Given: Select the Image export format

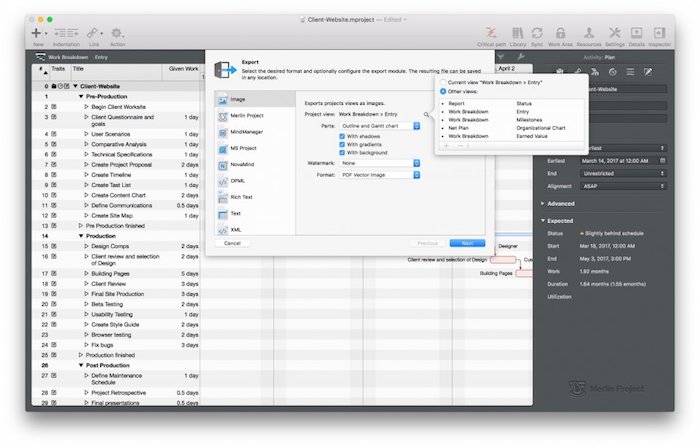Looking at the screenshot, I should point(255,100).
